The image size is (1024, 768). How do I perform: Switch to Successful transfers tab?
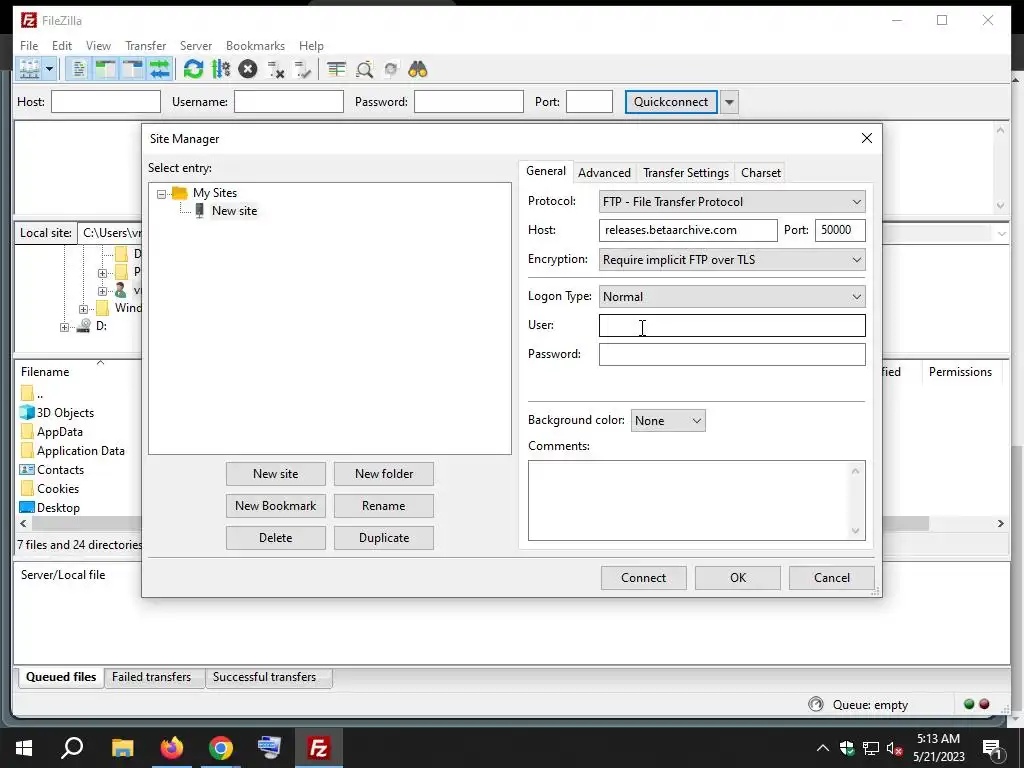[264, 677]
